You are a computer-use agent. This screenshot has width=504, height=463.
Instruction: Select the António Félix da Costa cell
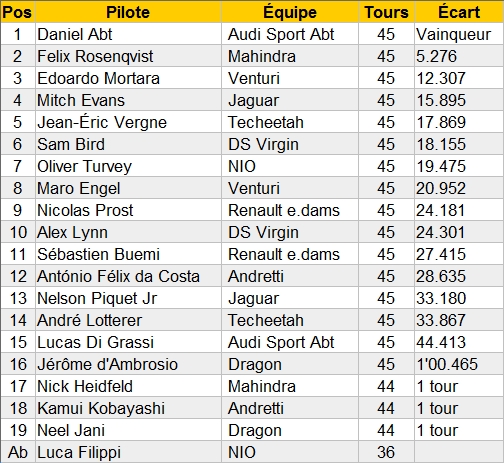(x=128, y=276)
